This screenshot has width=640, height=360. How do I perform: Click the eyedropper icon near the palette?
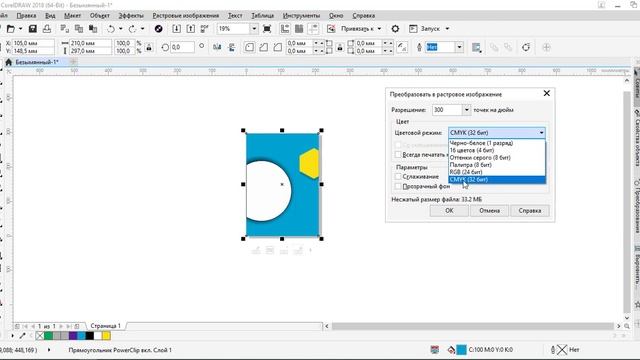pos(22,336)
